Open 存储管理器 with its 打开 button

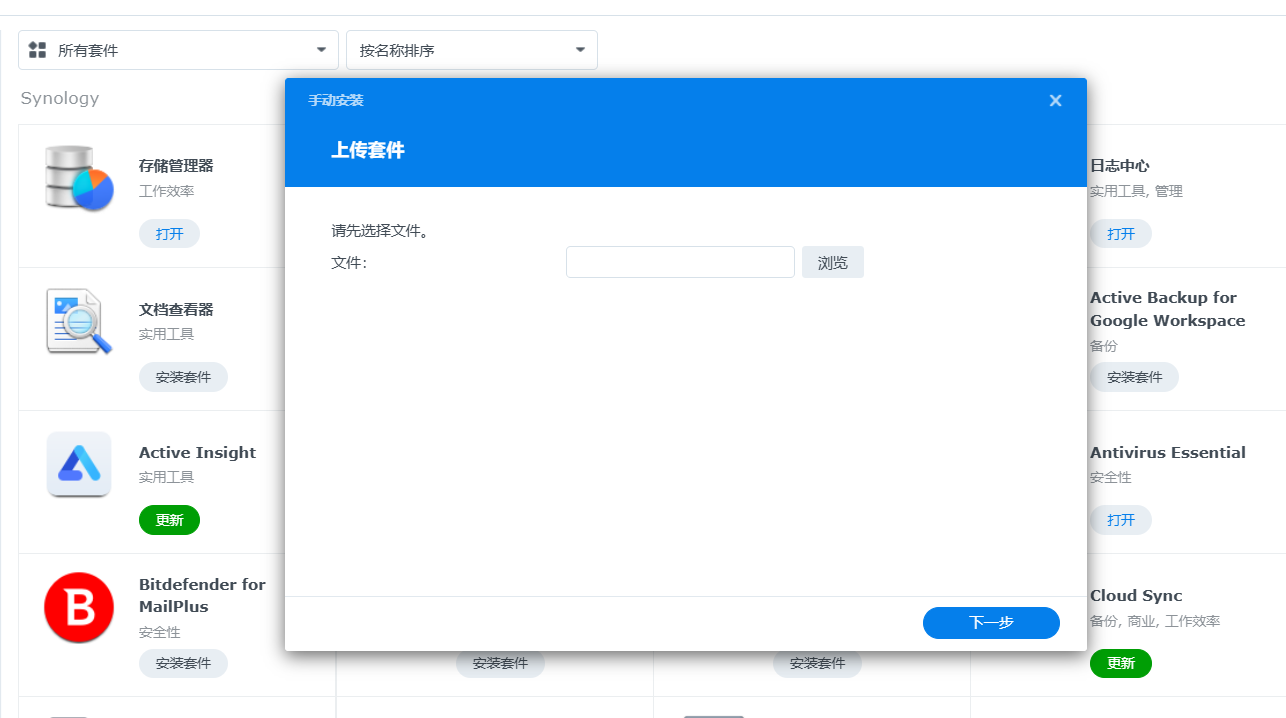pyautogui.click(x=169, y=234)
